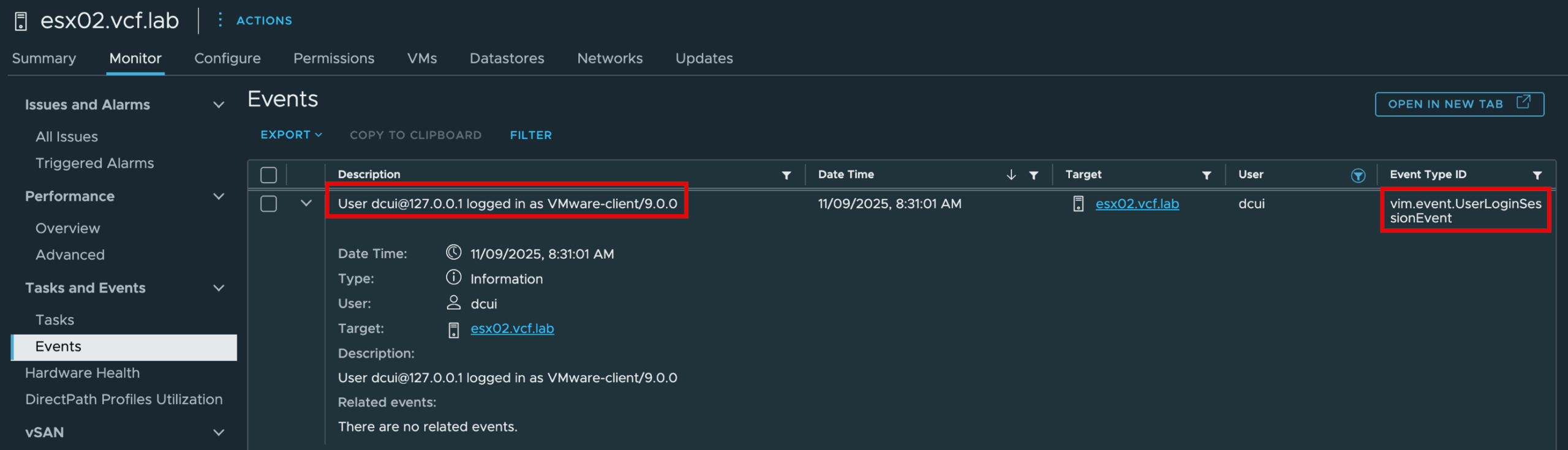Check the dcui login event row checkbox

tap(268, 204)
